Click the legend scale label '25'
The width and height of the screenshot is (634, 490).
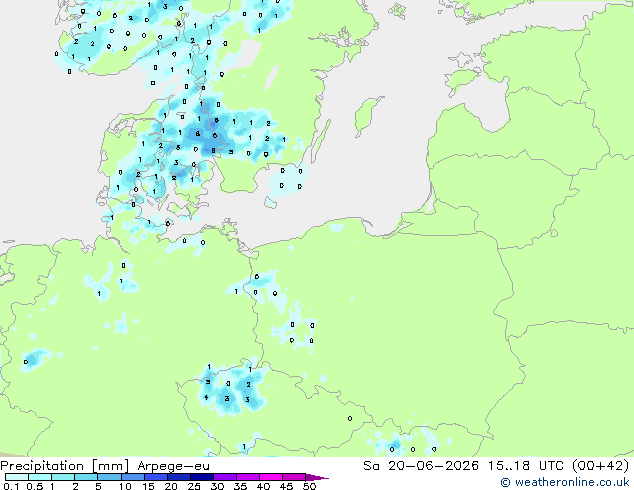pos(194,486)
